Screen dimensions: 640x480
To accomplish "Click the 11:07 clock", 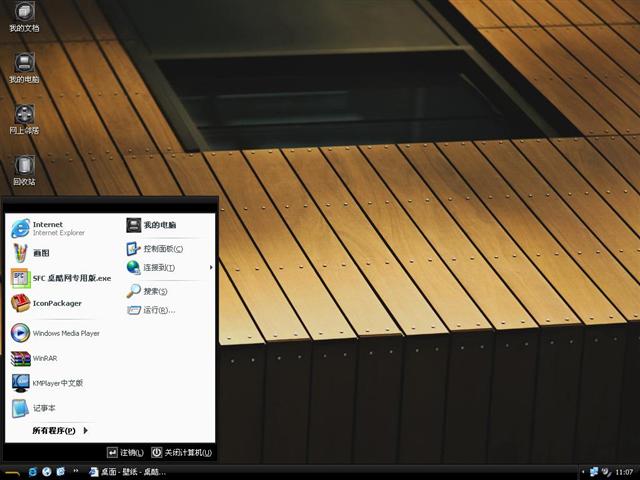I will pos(624,472).
